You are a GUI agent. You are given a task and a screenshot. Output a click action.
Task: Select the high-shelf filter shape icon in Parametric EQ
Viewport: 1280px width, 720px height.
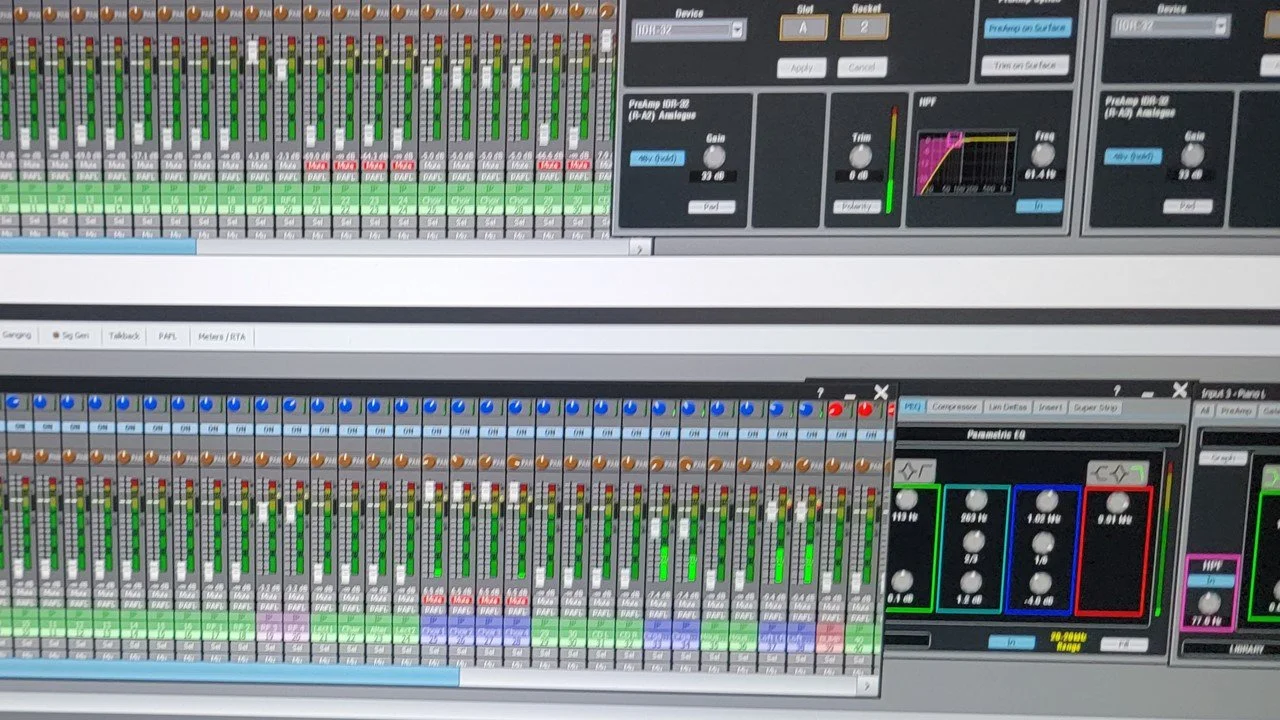[x=1117, y=471]
